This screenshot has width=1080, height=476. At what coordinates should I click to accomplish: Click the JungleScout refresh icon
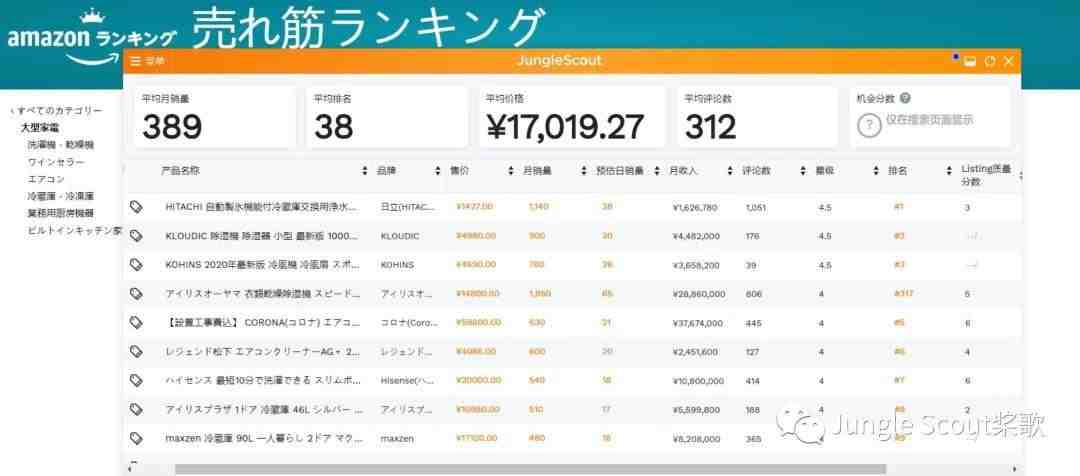pos(990,61)
